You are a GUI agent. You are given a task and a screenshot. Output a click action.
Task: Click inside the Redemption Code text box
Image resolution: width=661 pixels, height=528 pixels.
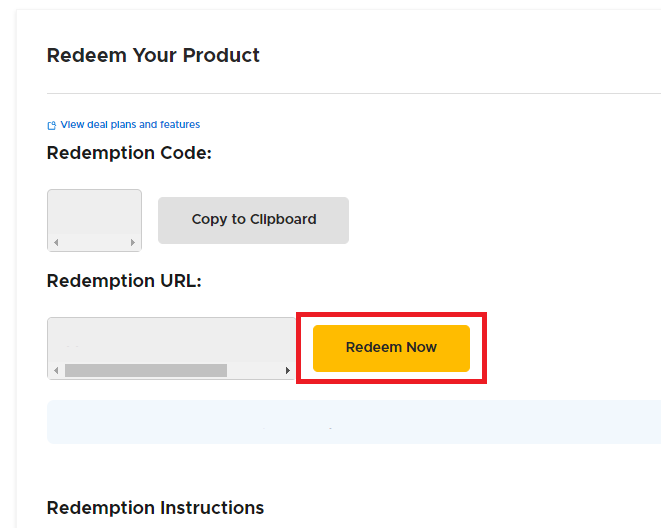point(94,212)
